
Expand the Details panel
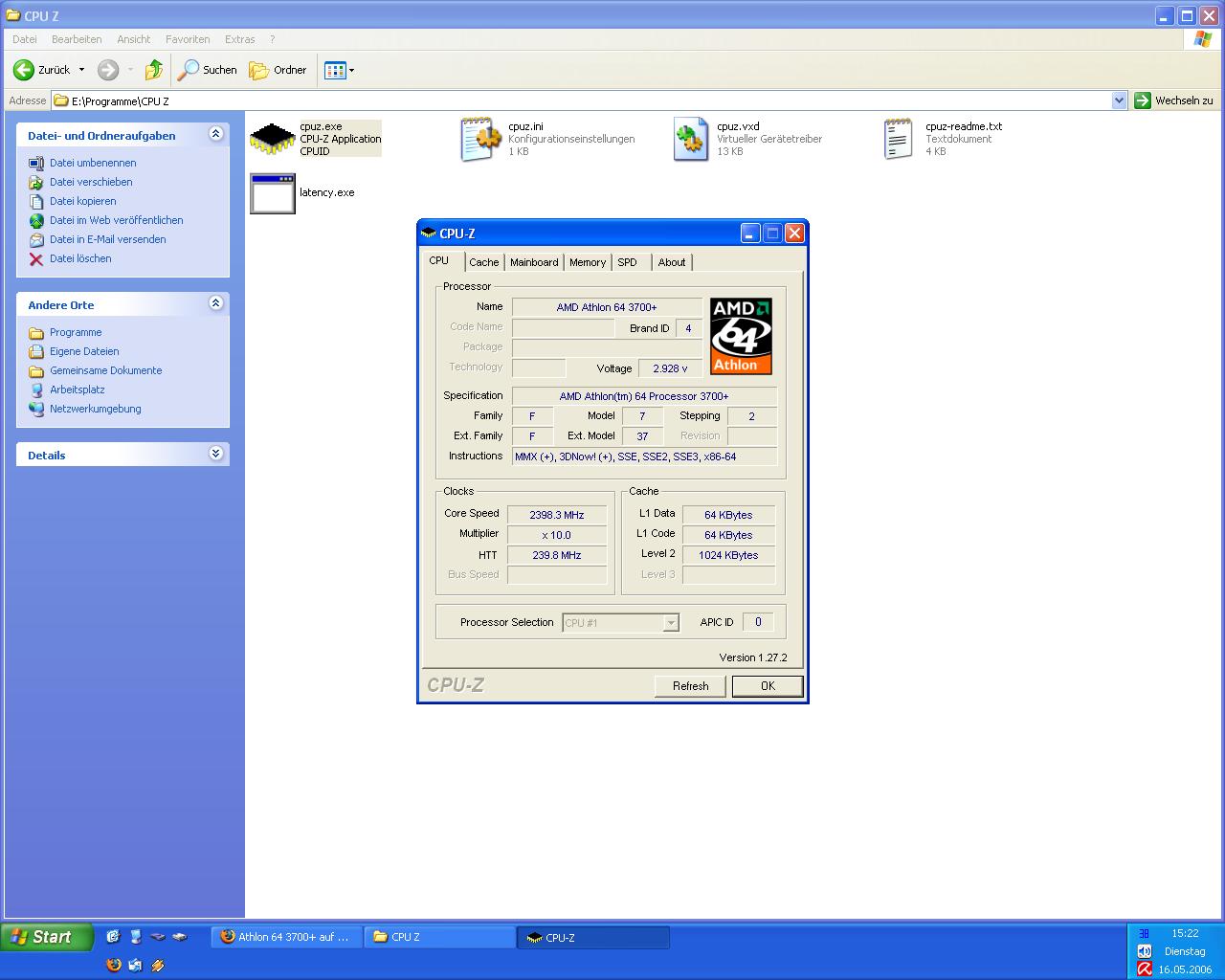pos(215,454)
